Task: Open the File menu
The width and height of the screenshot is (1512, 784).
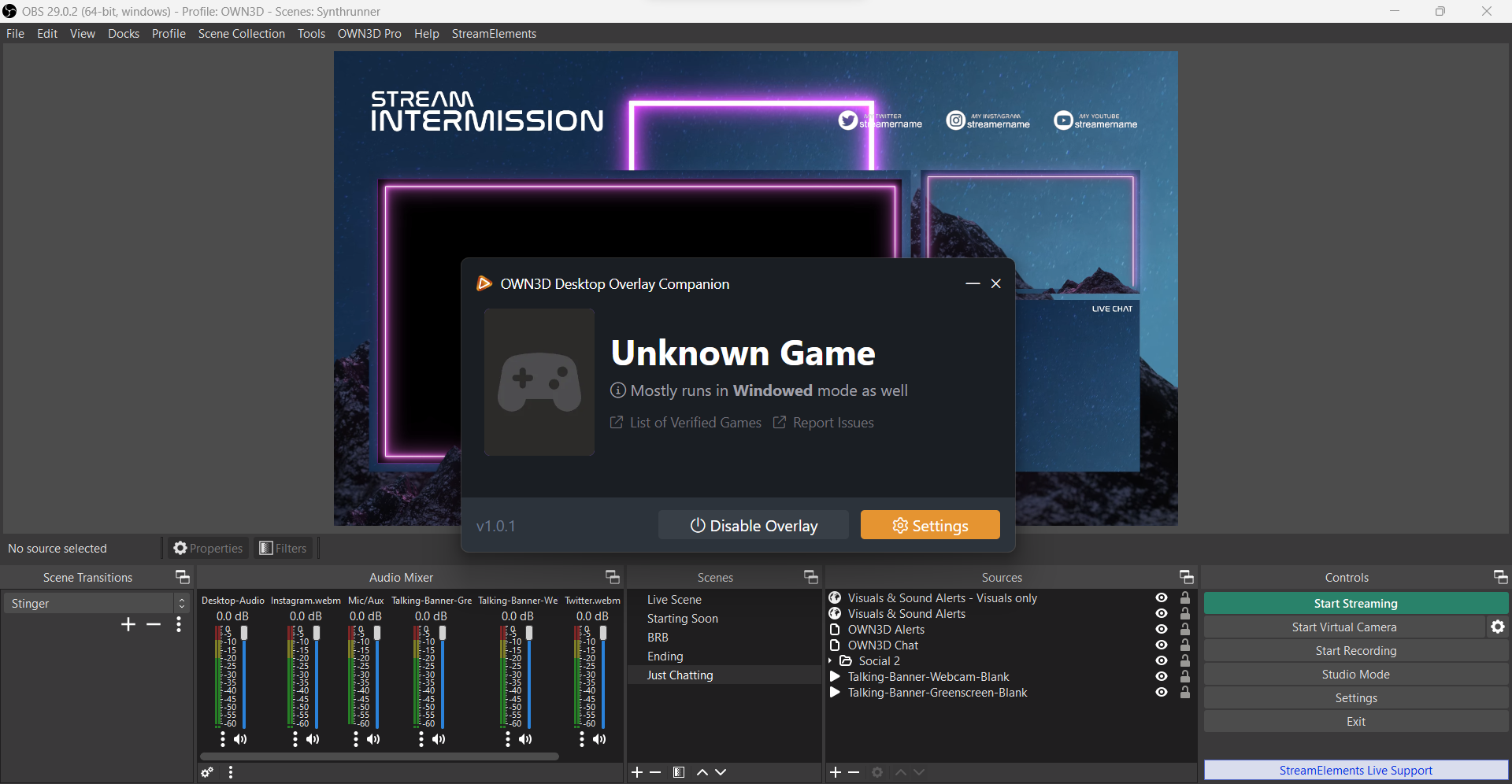Action: click(15, 34)
